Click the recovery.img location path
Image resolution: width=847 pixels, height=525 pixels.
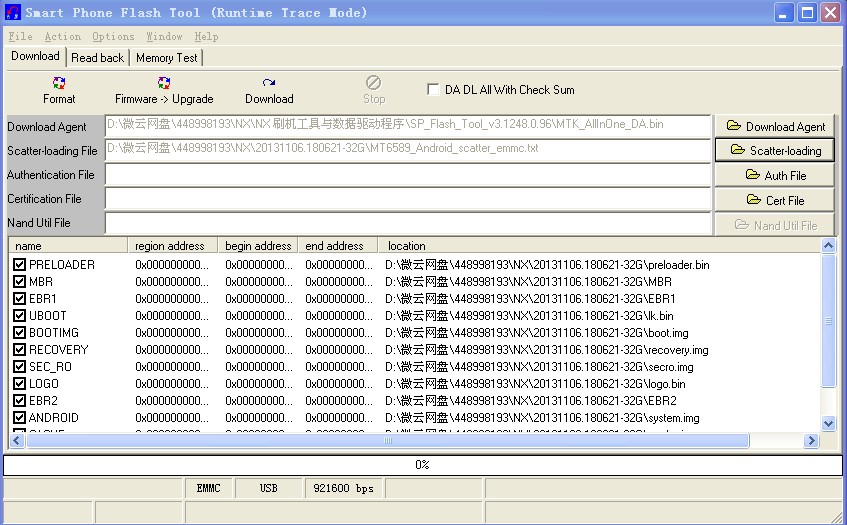click(546, 349)
